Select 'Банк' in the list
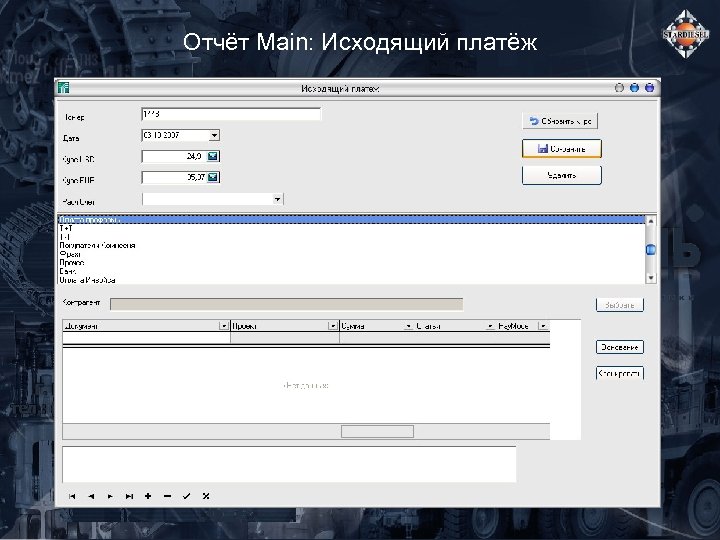This screenshot has height=540, width=720. point(352,271)
